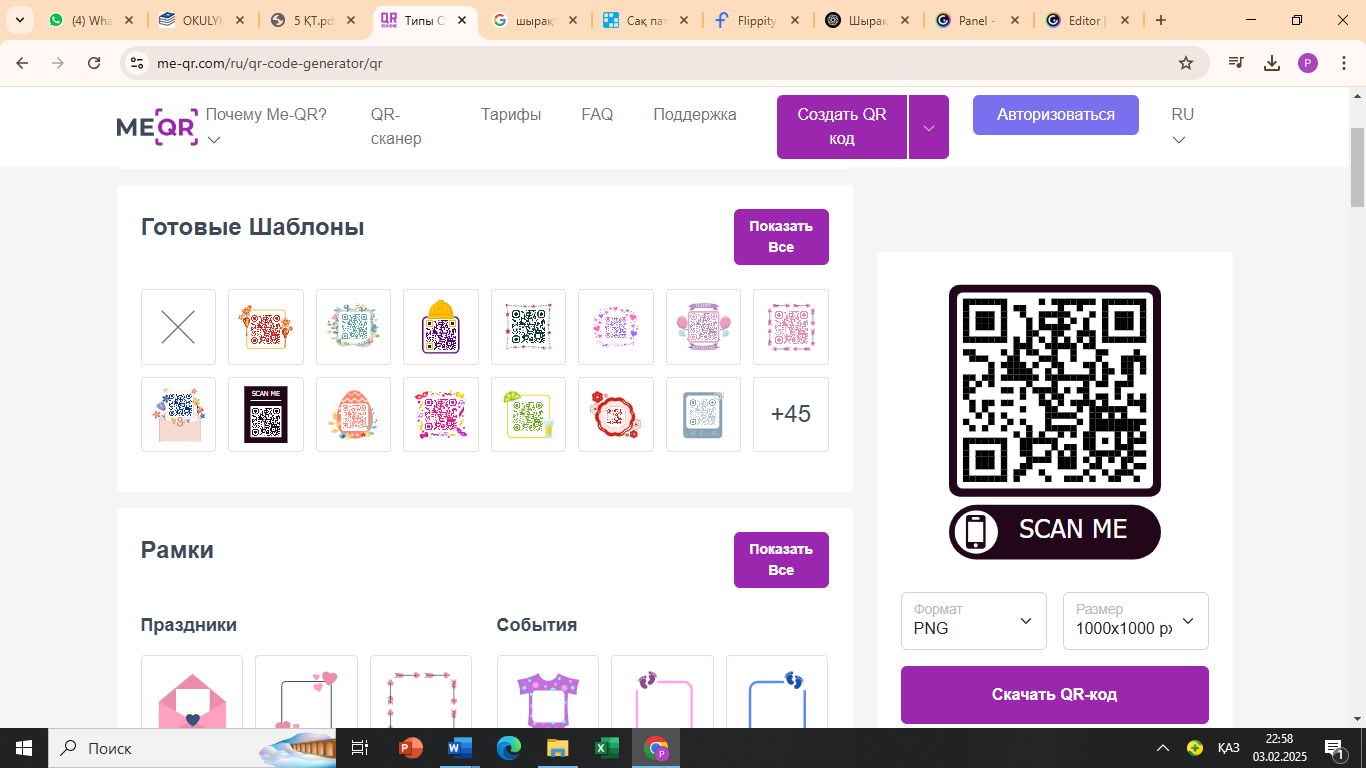1366x768 pixels.
Task: Click the Создать QR код button
Action: (x=842, y=127)
